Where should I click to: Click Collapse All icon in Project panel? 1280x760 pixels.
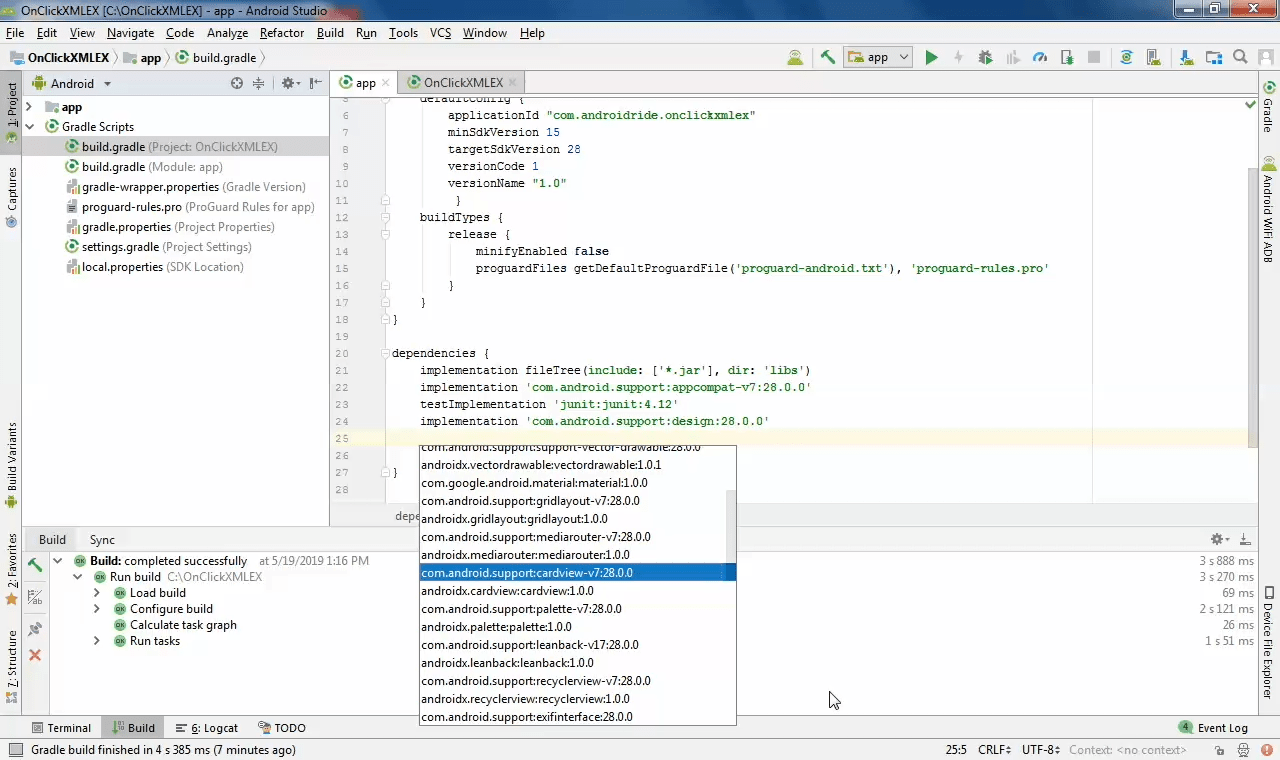(x=258, y=84)
